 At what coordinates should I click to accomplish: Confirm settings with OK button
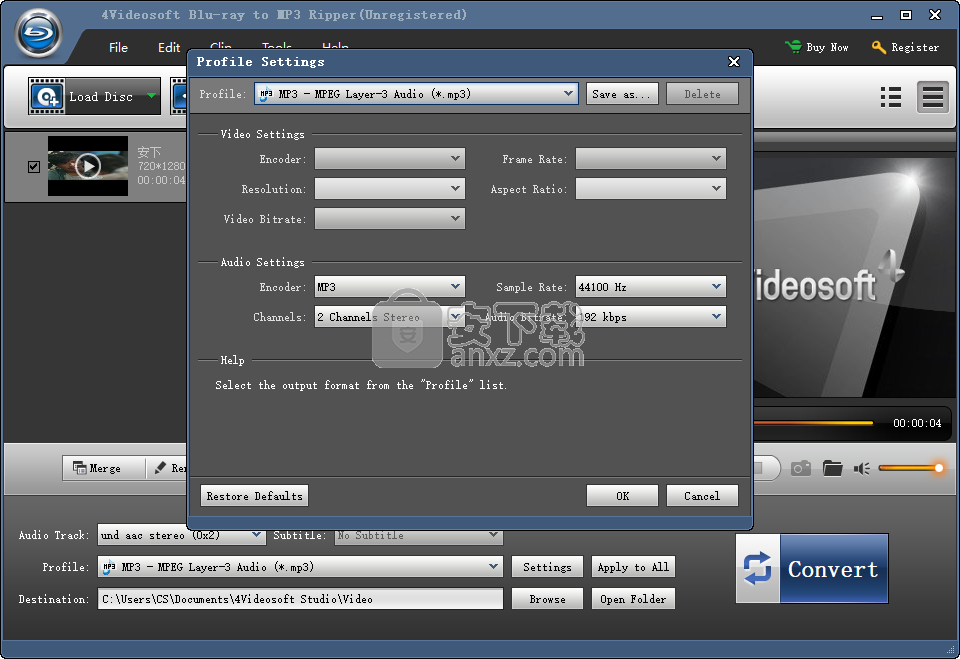click(x=622, y=496)
